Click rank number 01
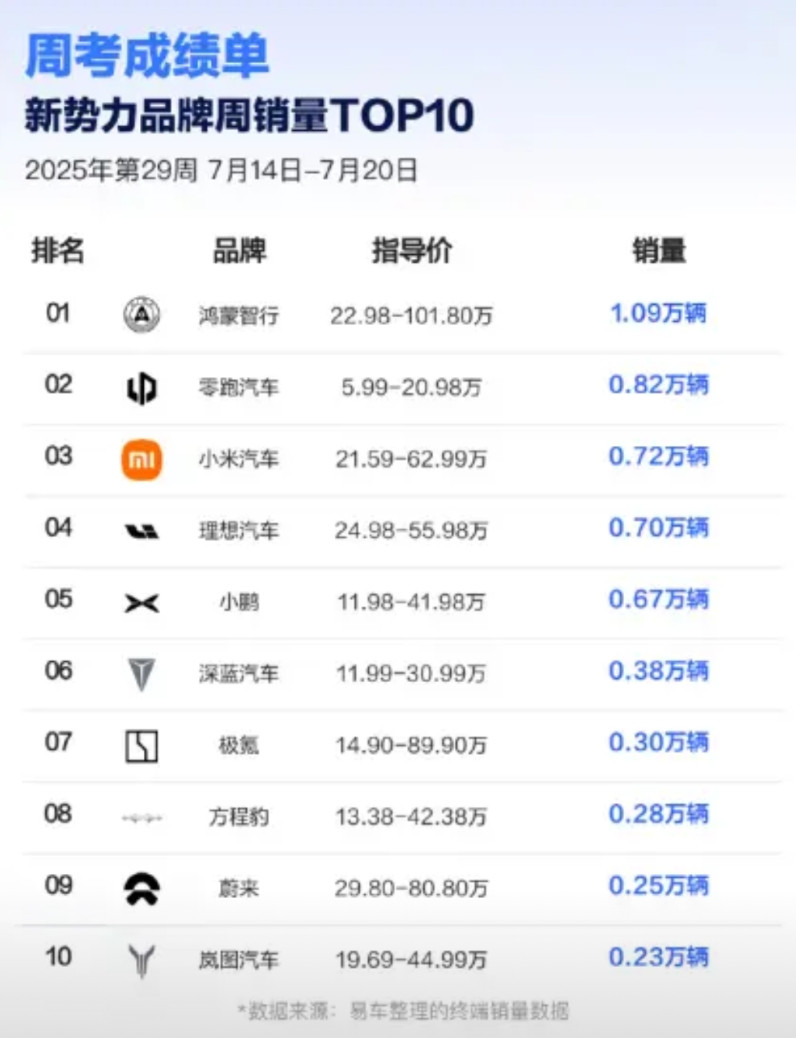 [58, 312]
